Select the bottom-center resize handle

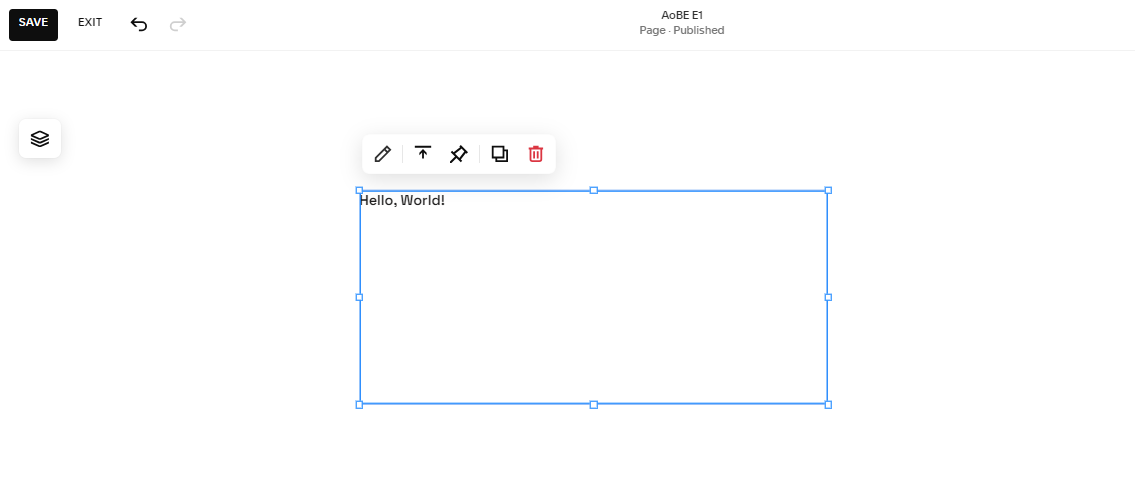[x=594, y=404]
